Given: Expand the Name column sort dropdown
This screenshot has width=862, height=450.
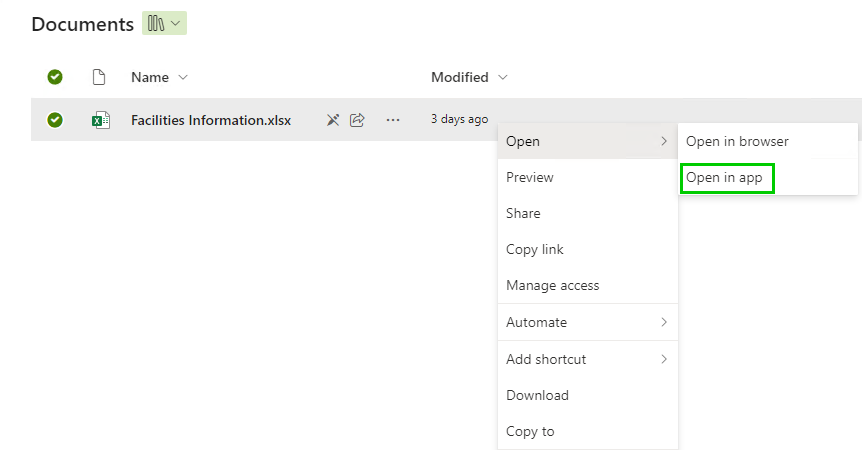Looking at the screenshot, I should [183, 77].
